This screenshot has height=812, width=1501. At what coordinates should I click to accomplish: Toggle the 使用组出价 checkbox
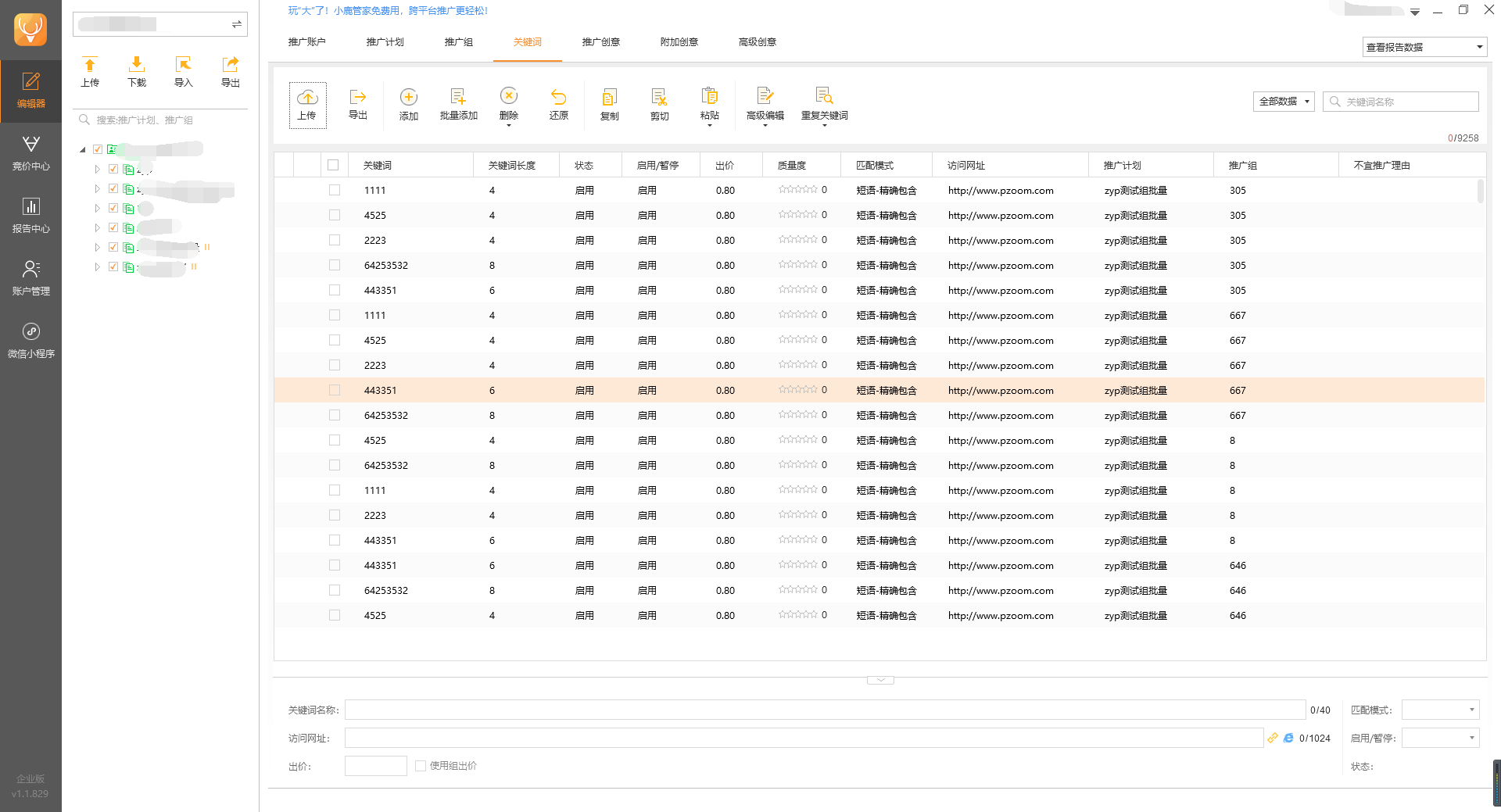[421, 766]
